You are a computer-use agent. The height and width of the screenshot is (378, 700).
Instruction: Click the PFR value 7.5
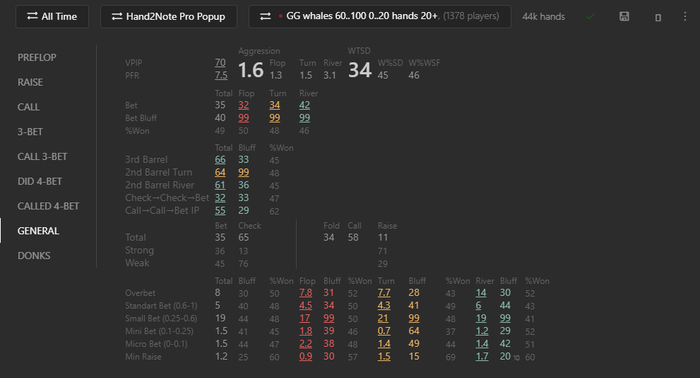221,75
